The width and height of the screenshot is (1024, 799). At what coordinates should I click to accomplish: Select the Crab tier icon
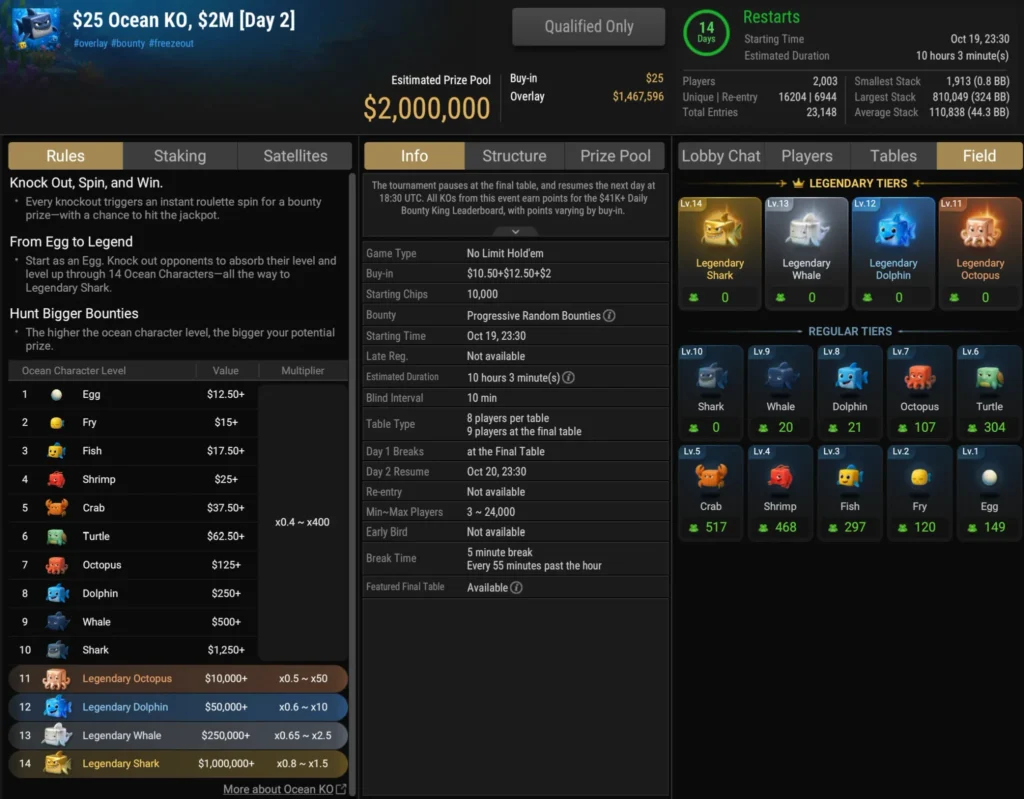click(711, 476)
